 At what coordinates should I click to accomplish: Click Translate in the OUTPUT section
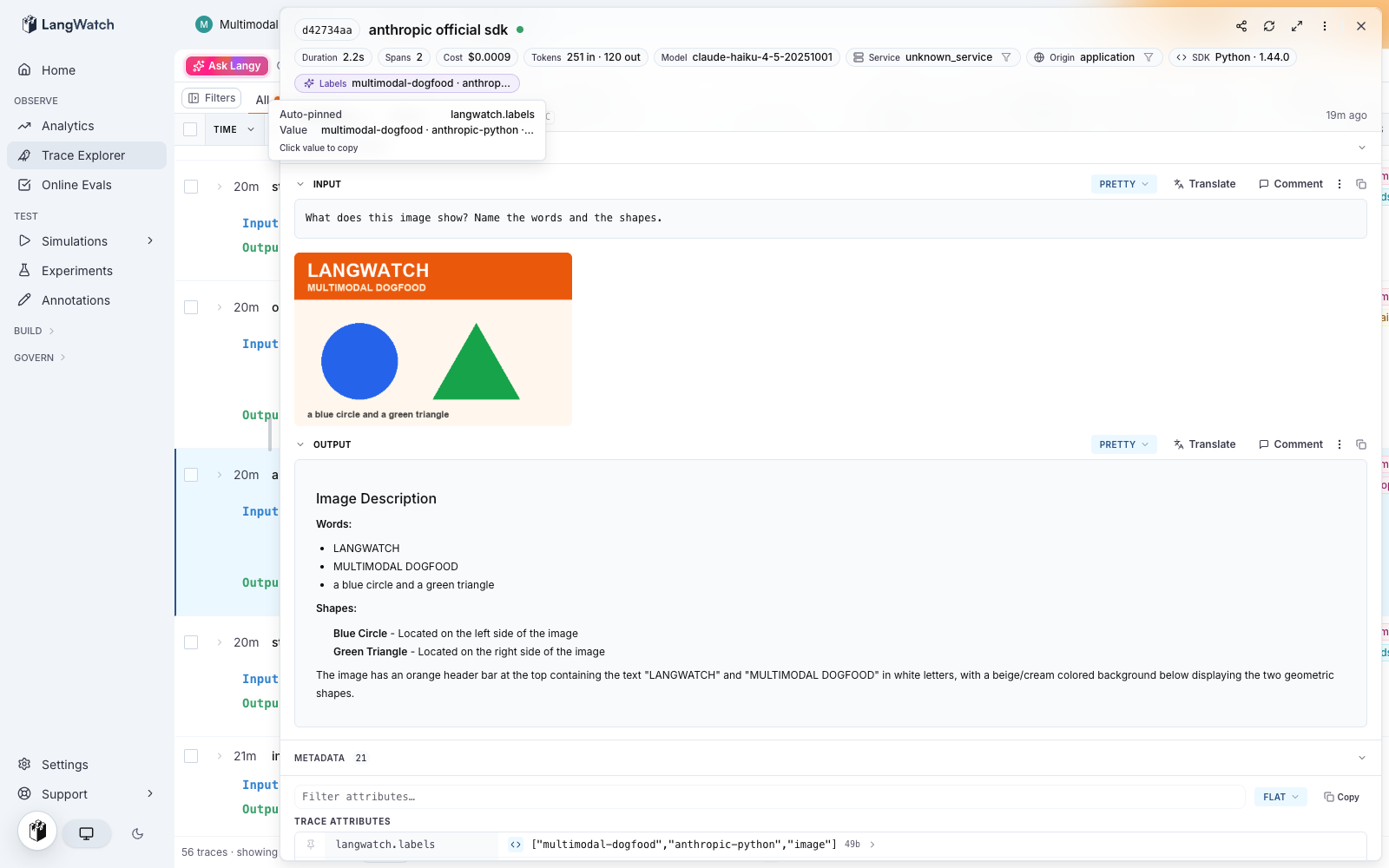1204,444
